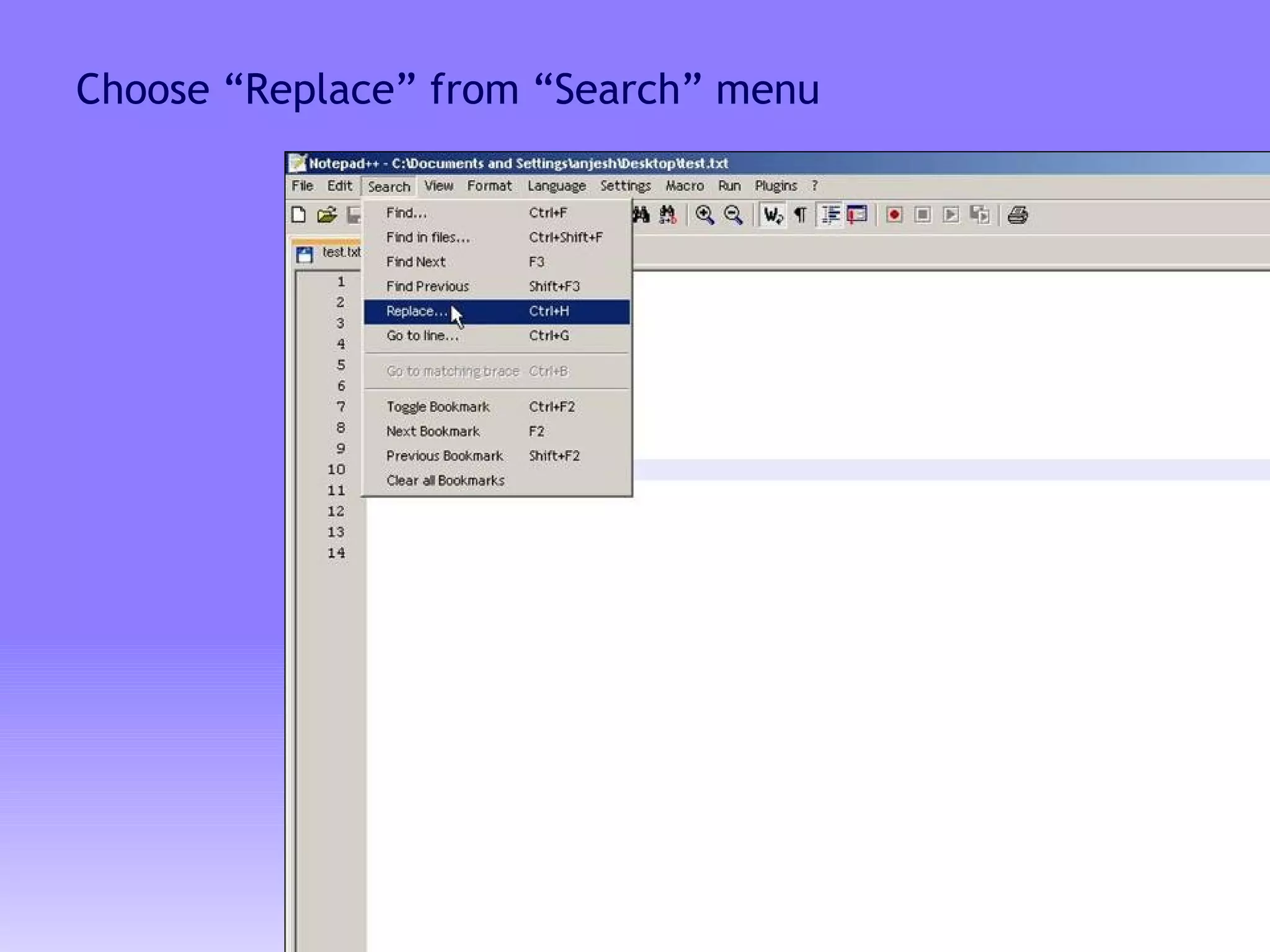The image size is (1270, 952).
Task: Select Find Previous menu entry
Action: pyautogui.click(x=497, y=286)
